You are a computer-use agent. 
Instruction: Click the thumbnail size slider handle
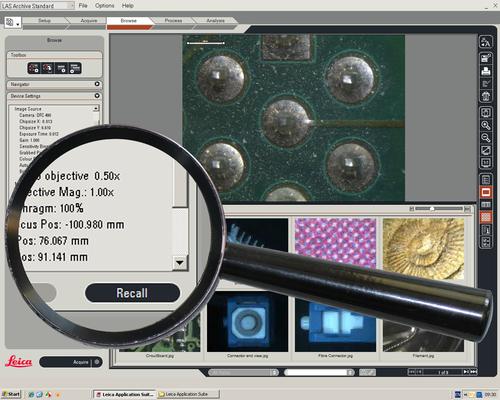click(432, 209)
